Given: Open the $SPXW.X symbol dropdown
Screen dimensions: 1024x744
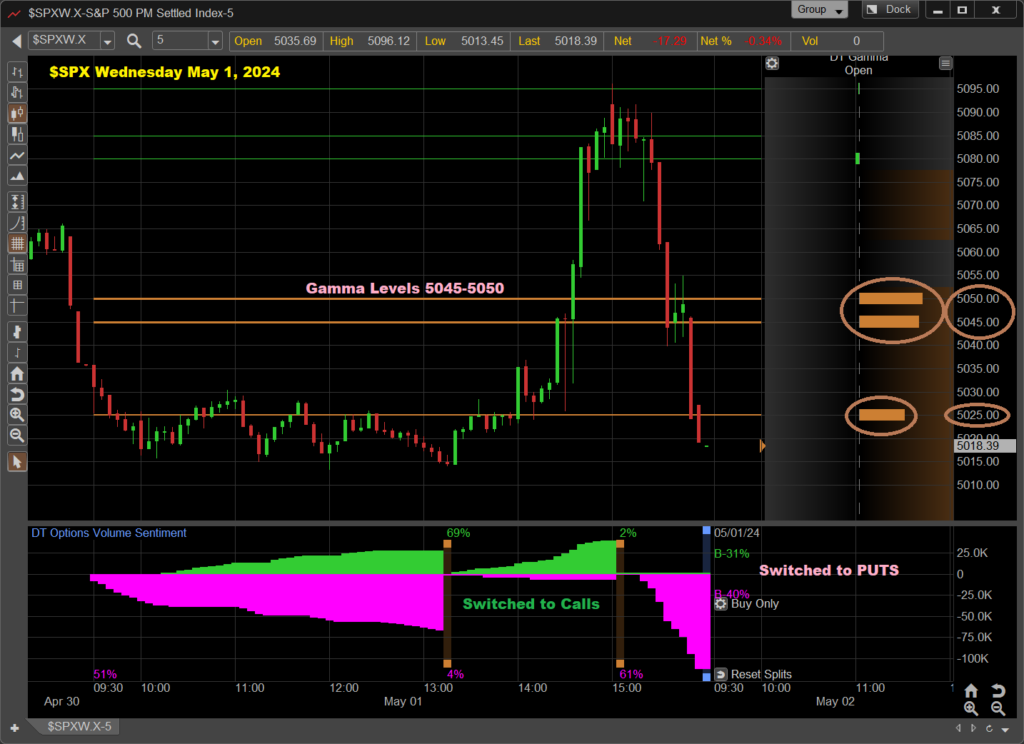Looking at the screenshot, I should point(107,41).
